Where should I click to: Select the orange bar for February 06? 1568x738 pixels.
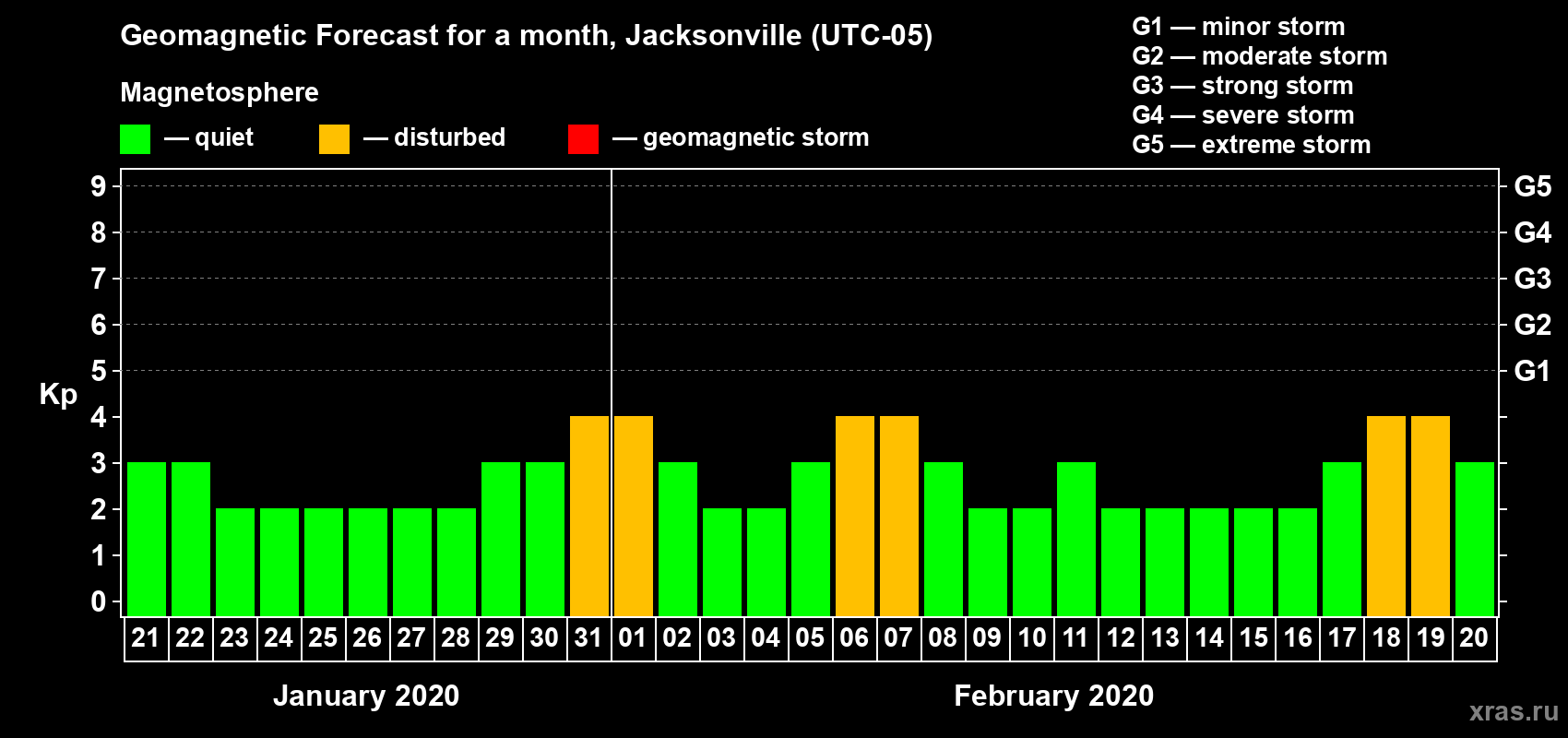(855, 517)
